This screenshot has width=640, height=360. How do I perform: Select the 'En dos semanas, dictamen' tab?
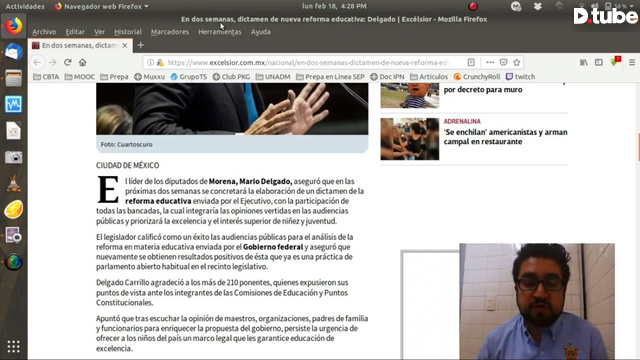80,45
